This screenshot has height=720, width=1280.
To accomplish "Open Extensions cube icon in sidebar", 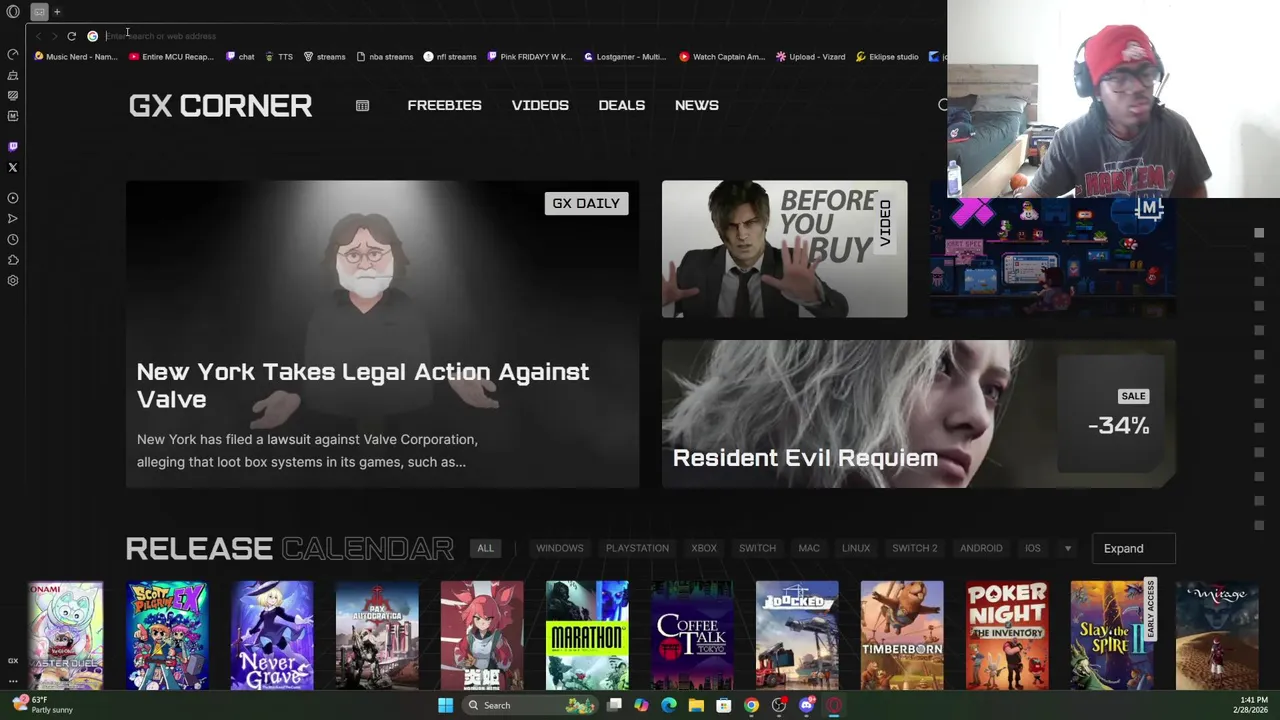I will coord(13,260).
